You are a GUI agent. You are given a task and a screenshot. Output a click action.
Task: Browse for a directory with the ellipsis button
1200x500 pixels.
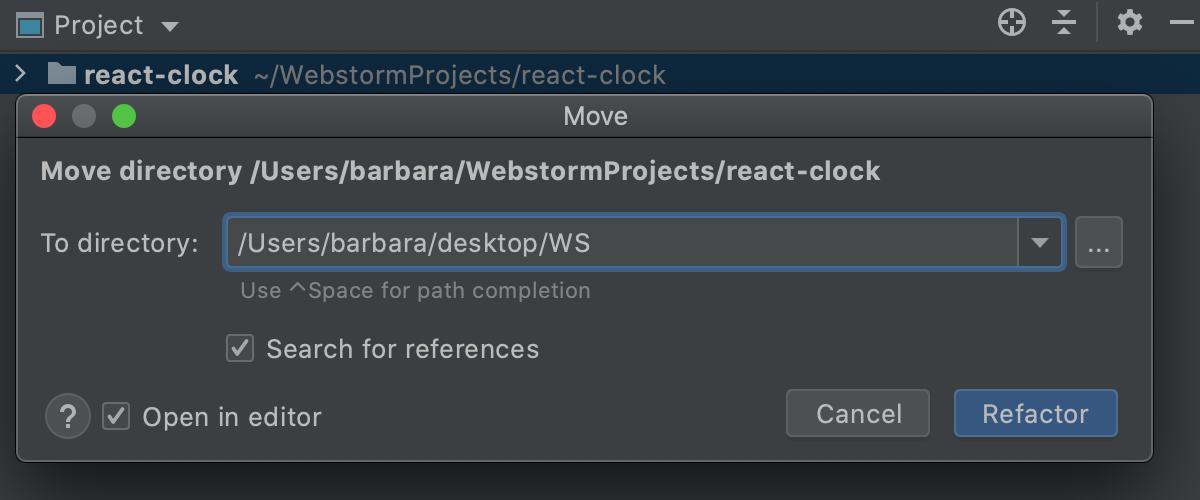click(1099, 243)
